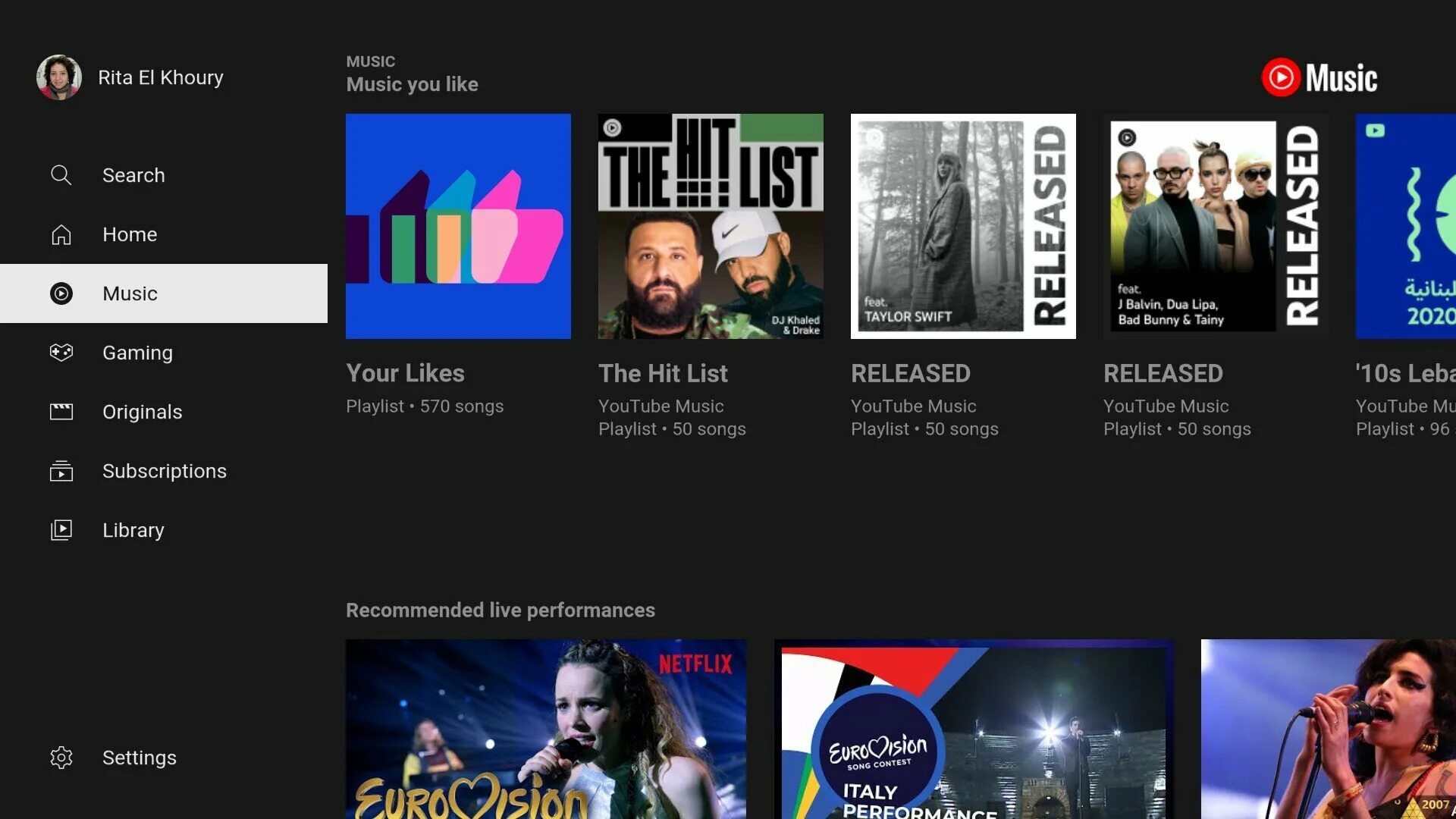Click the Home icon in sidebar

point(61,233)
